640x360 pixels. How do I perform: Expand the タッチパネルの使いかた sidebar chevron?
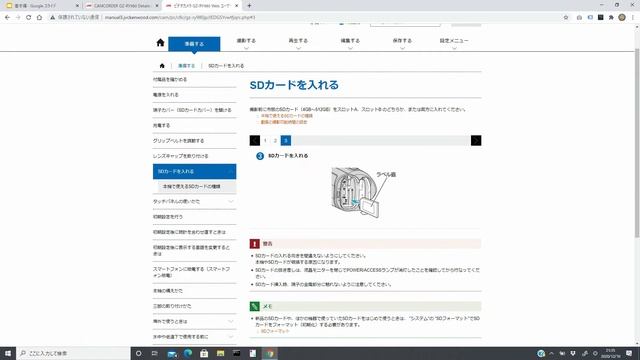click(231, 202)
